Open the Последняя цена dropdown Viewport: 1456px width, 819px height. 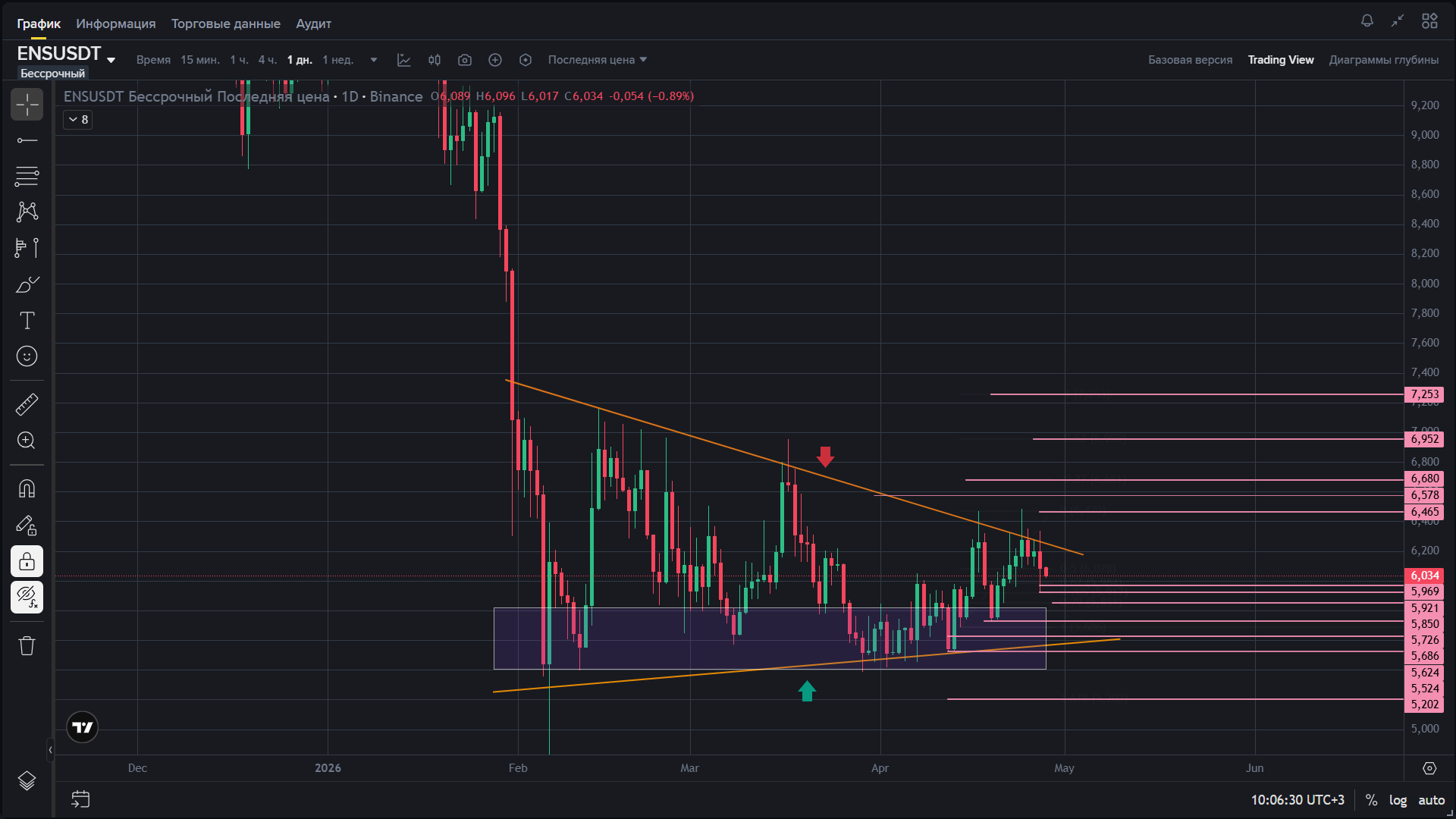(x=597, y=60)
